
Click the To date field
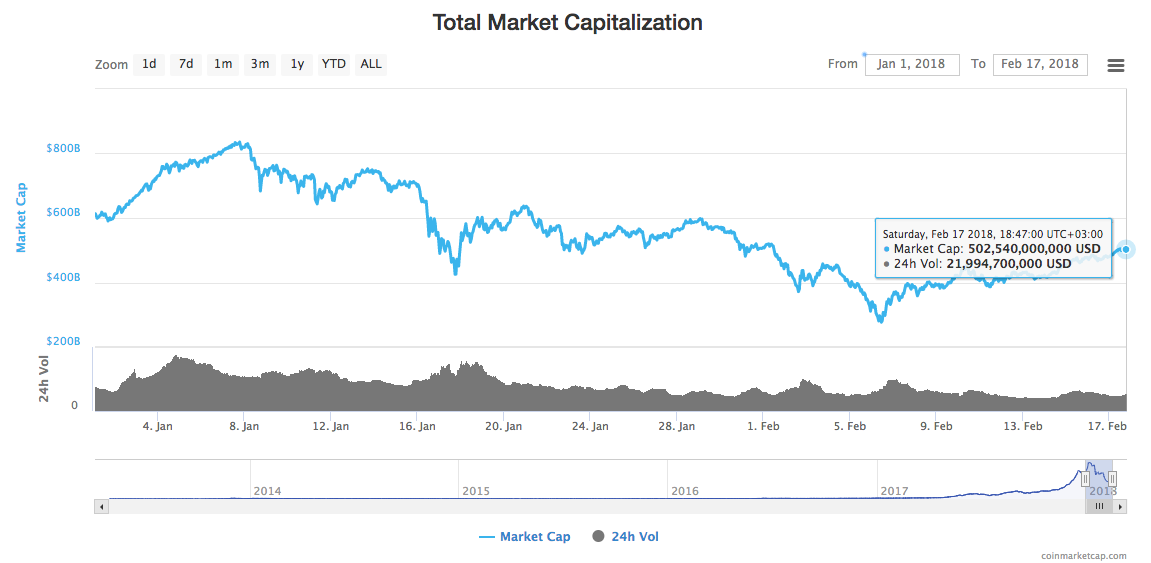tap(1040, 64)
